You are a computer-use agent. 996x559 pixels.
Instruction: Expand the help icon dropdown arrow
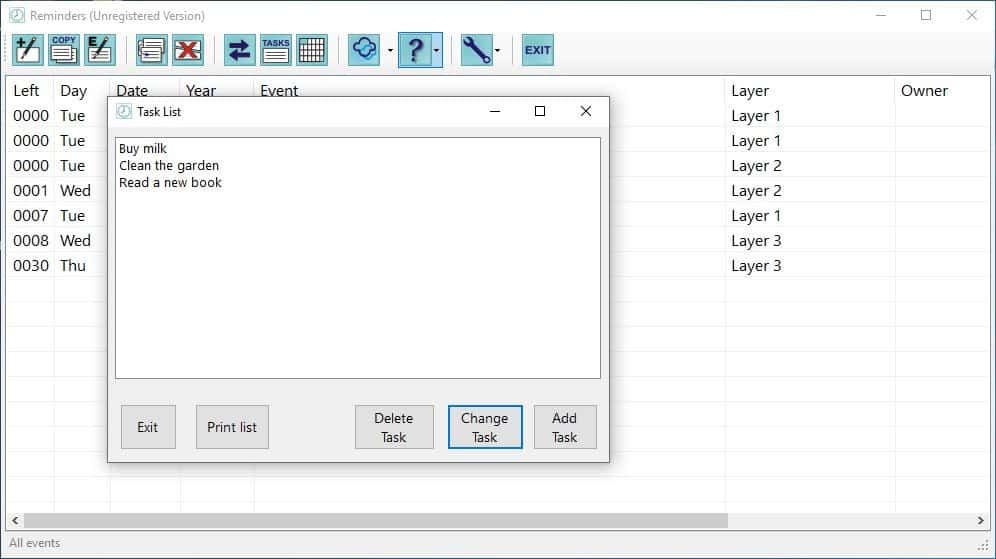point(436,50)
